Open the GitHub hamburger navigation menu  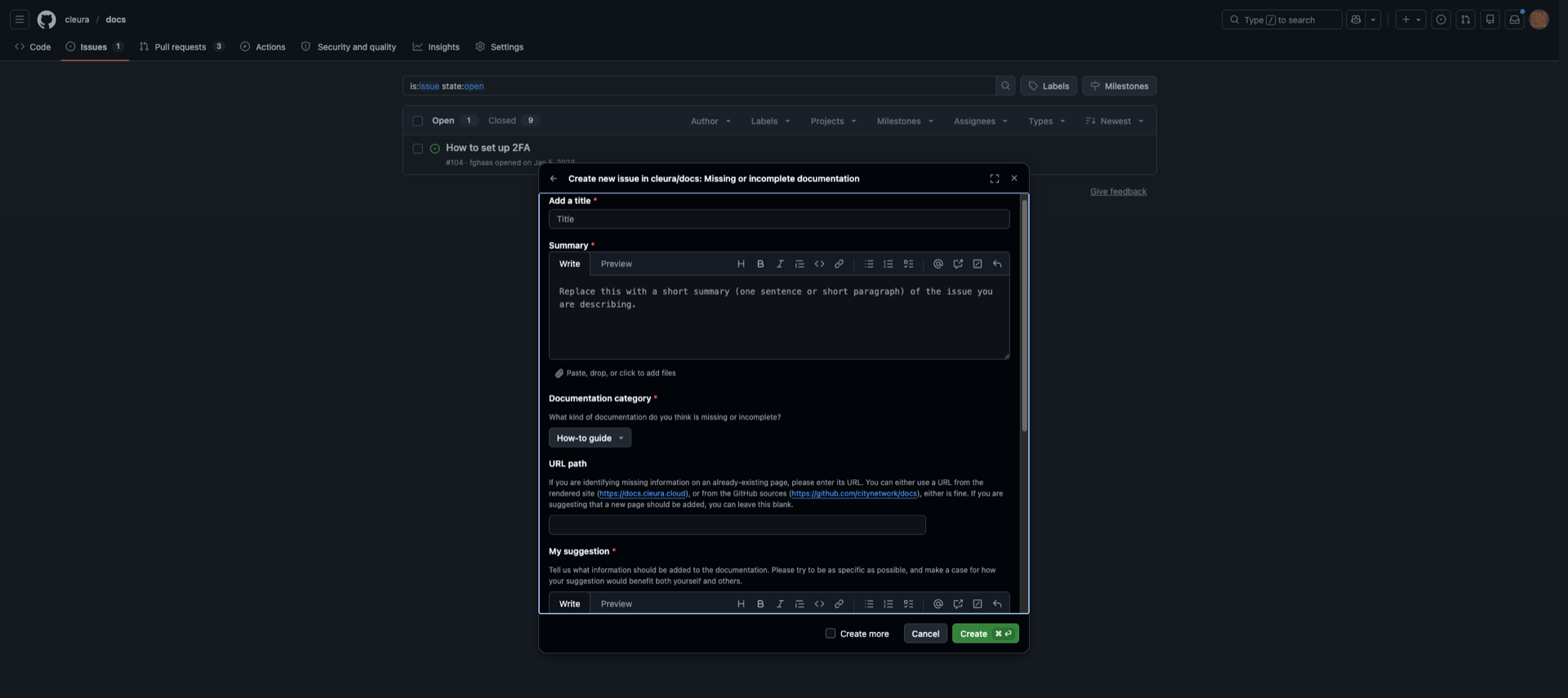(x=20, y=20)
